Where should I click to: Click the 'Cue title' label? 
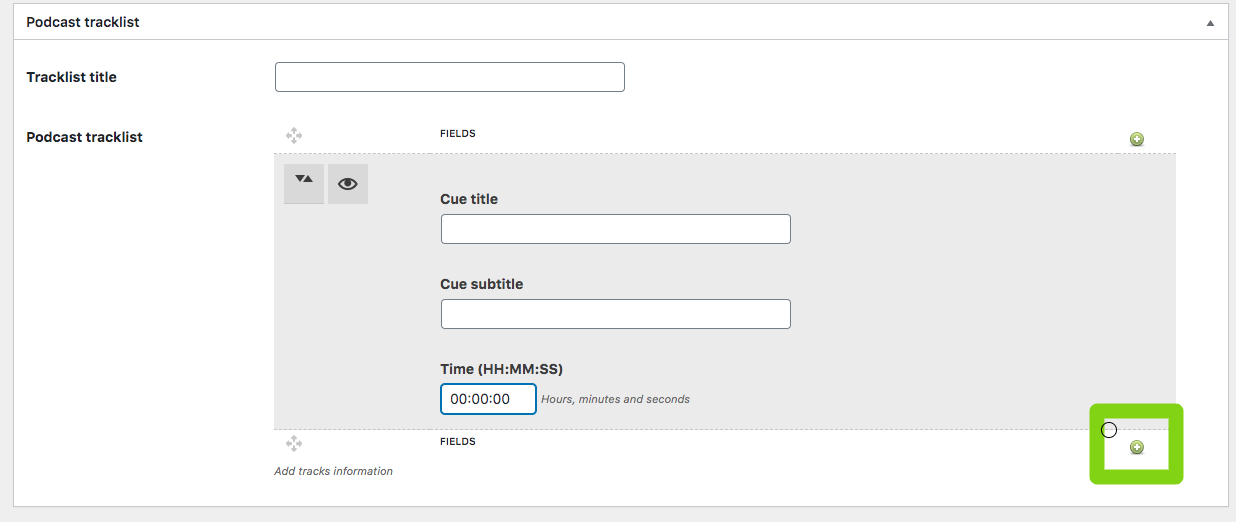pos(469,199)
